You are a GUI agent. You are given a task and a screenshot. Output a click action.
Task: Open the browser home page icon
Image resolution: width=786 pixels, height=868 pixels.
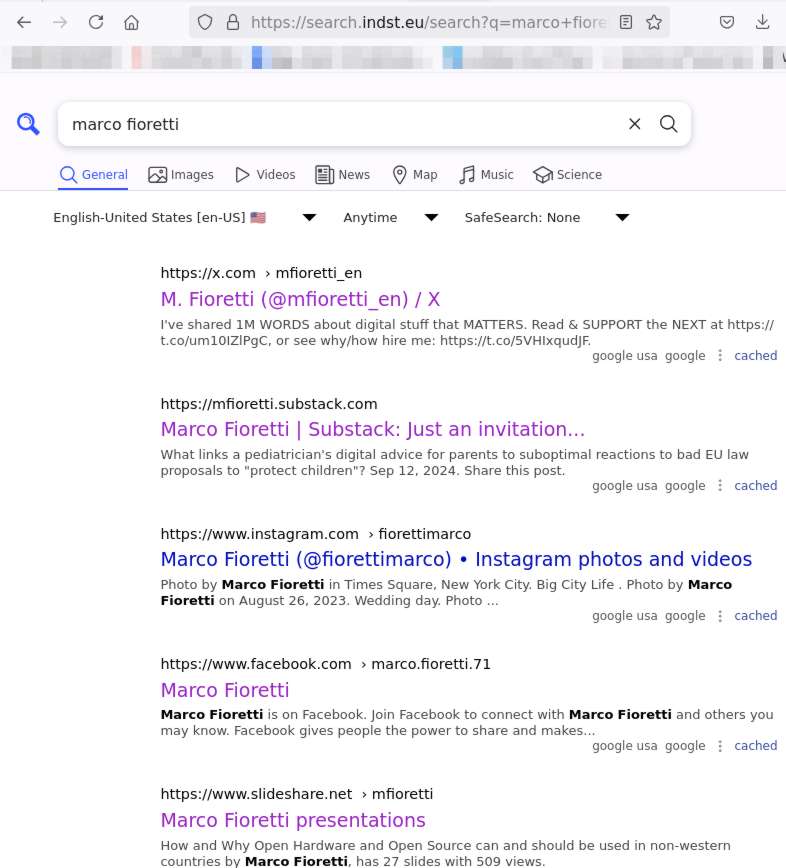coord(131,22)
